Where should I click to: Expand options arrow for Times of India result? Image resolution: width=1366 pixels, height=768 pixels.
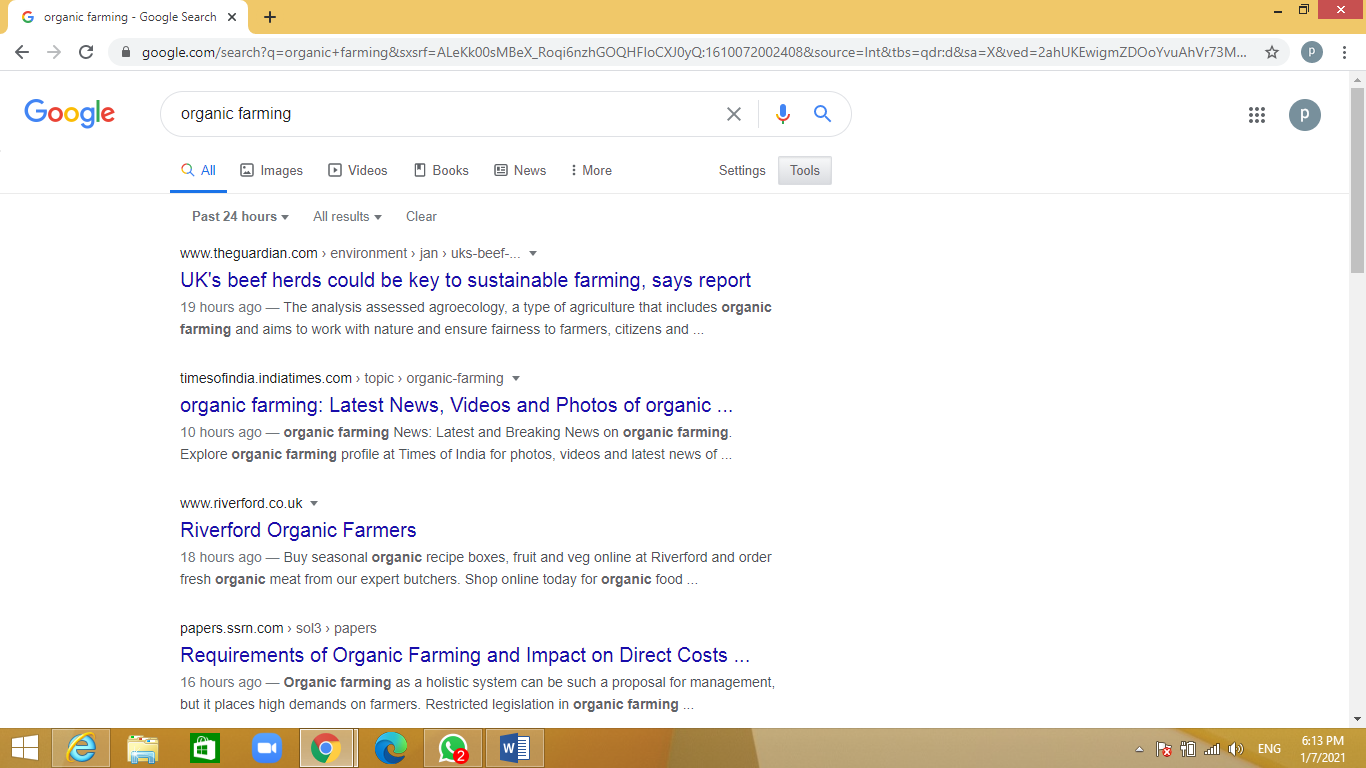pyautogui.click(x=516, y=378)
